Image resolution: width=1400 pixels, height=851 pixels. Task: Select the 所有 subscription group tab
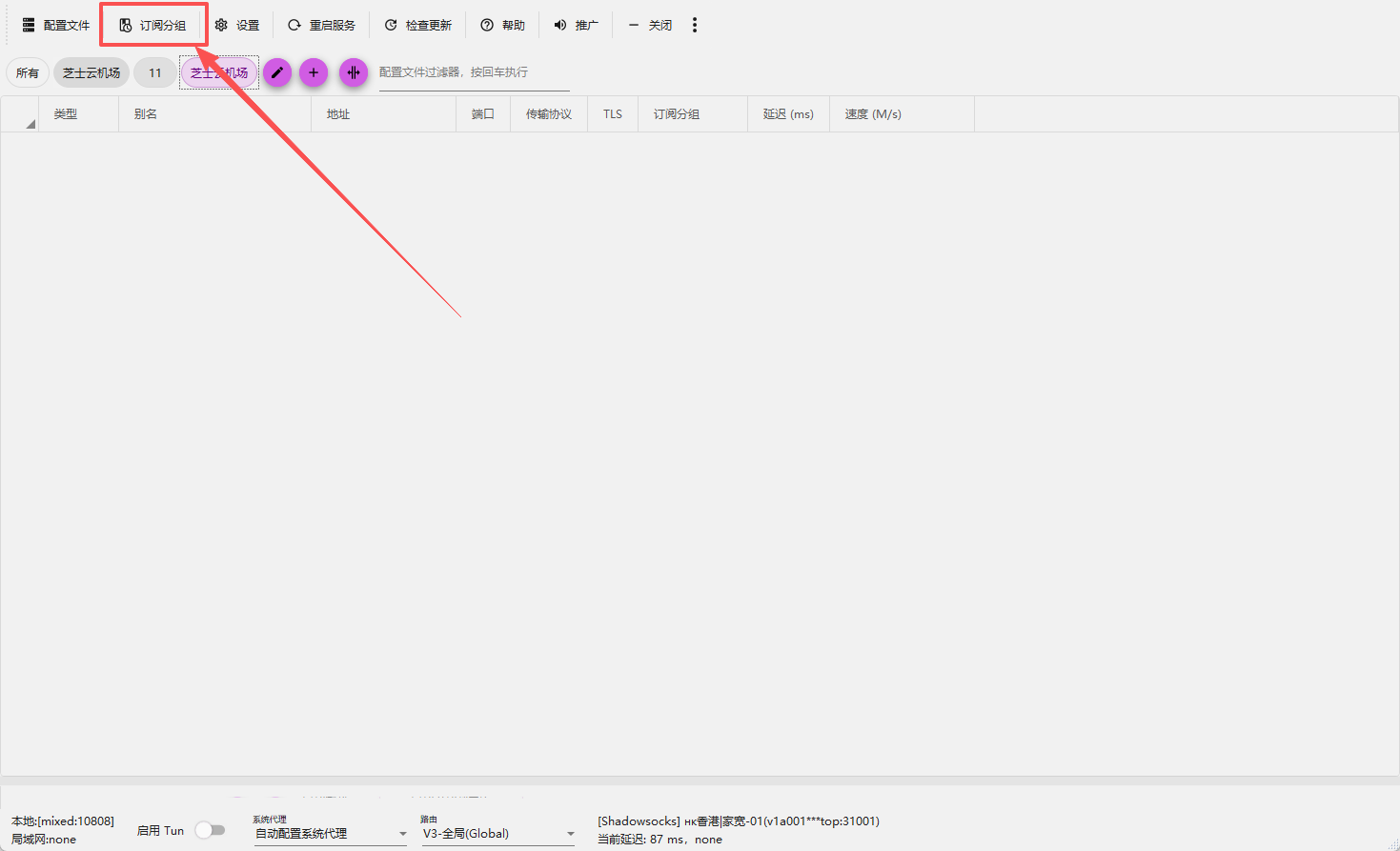[28, 72]
